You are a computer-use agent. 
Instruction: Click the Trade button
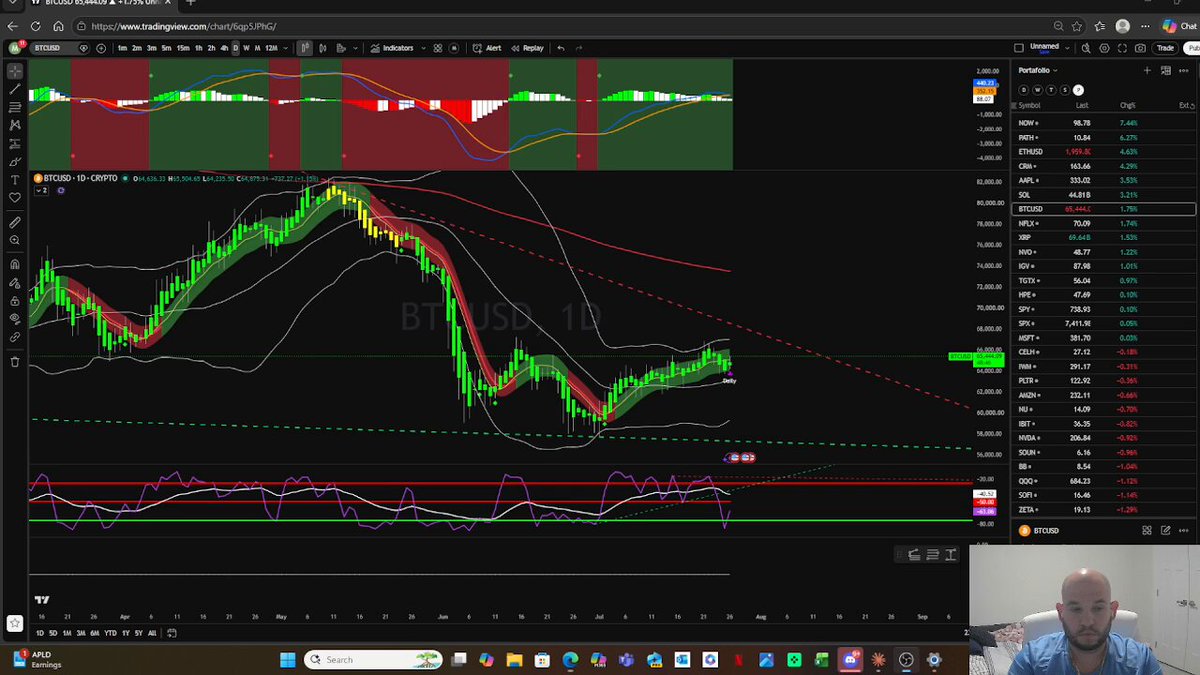point(1165,48)
